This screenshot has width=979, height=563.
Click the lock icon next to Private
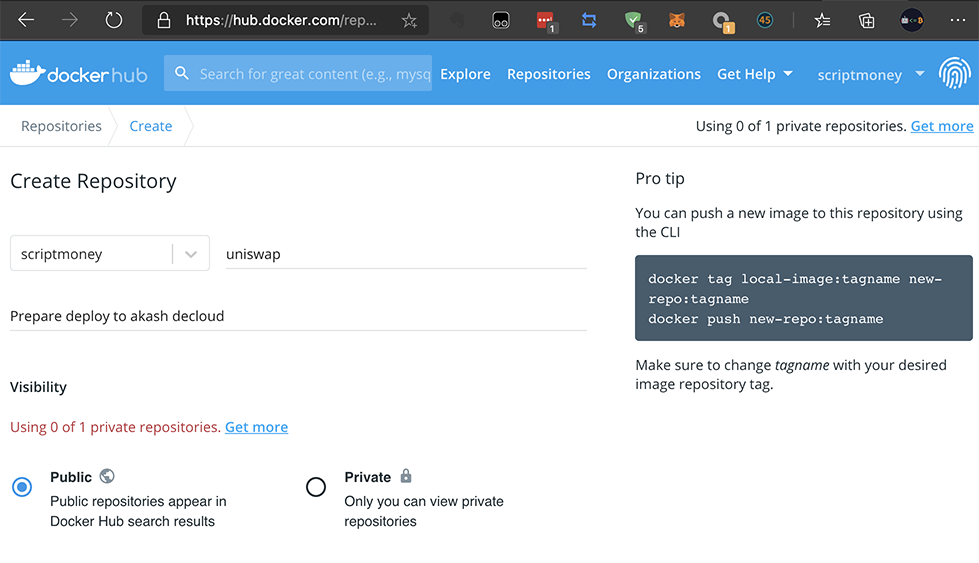[406, 476]
